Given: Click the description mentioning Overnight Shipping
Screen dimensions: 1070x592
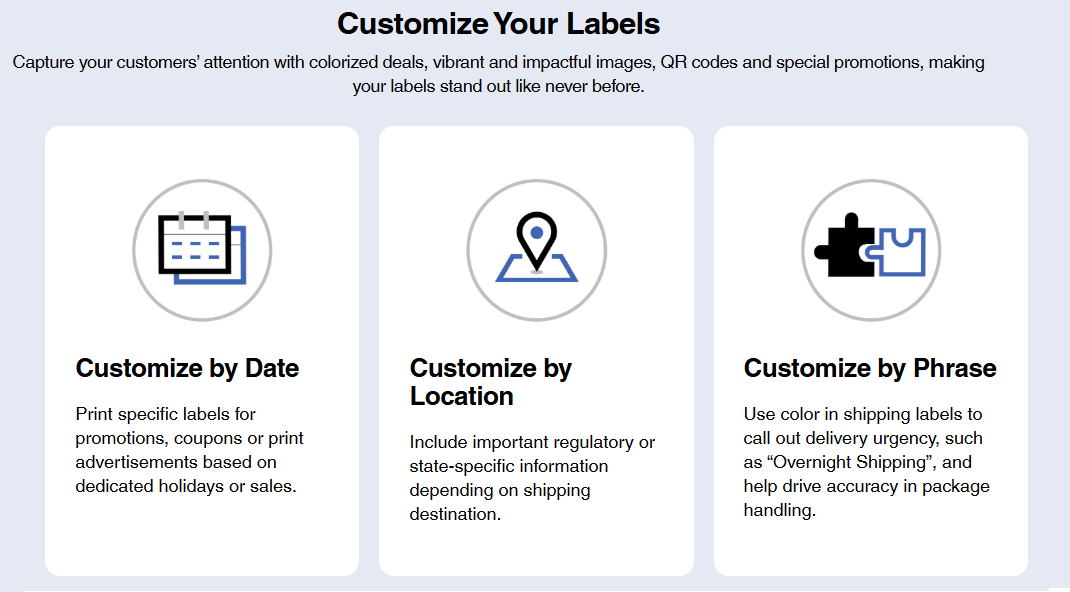Looking at the screenshot, I should click(867, 462).
